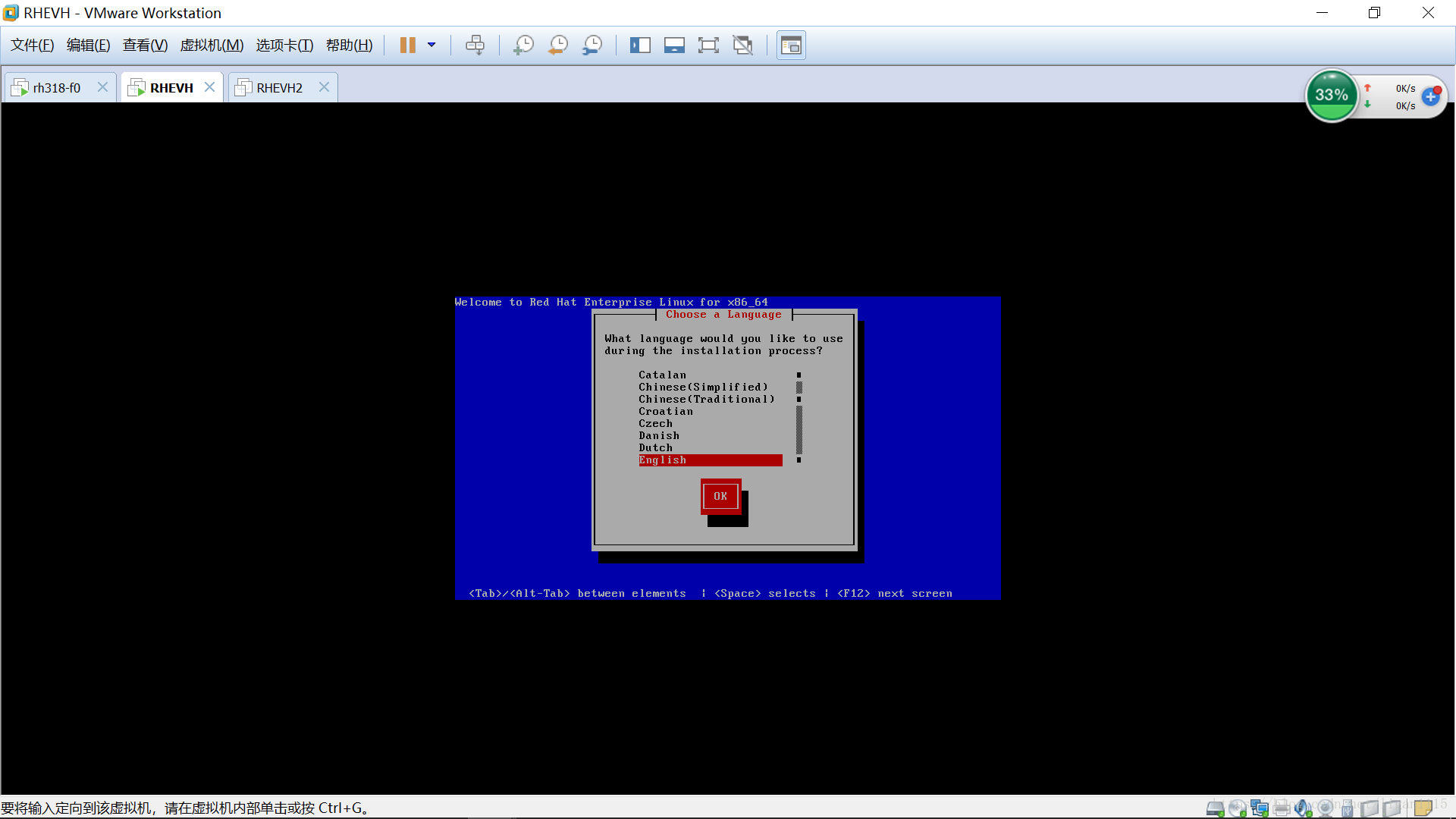Click the Unity mode toolbar icon
This screenshot has width=1456, height=819.
click(x=743, y=45)
